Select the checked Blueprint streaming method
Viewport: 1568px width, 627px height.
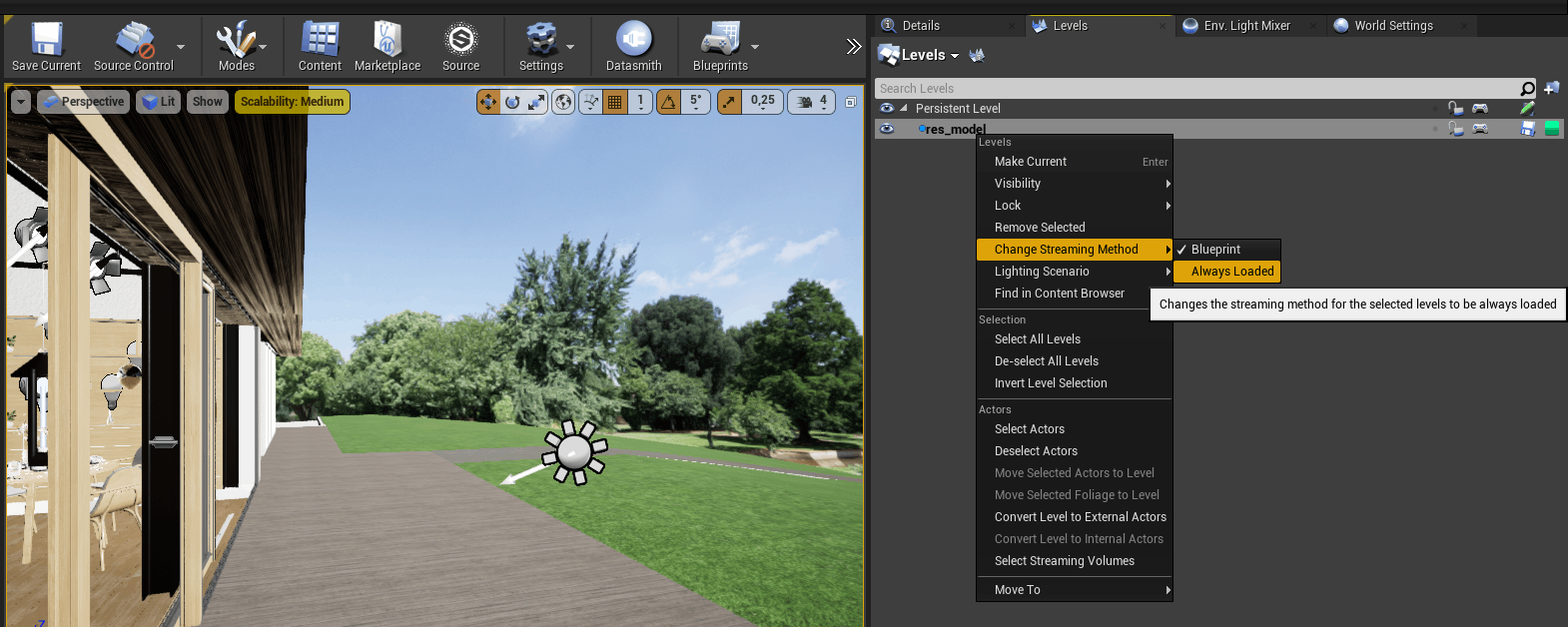(1227, 250)
